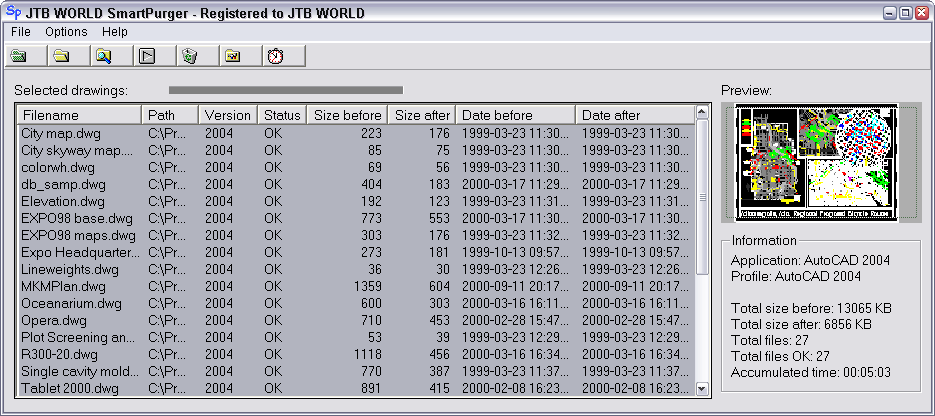The width and height of the screenshot is (935, 416).
Task: Click the recycle bin toolbar icon
Action: 190,56
